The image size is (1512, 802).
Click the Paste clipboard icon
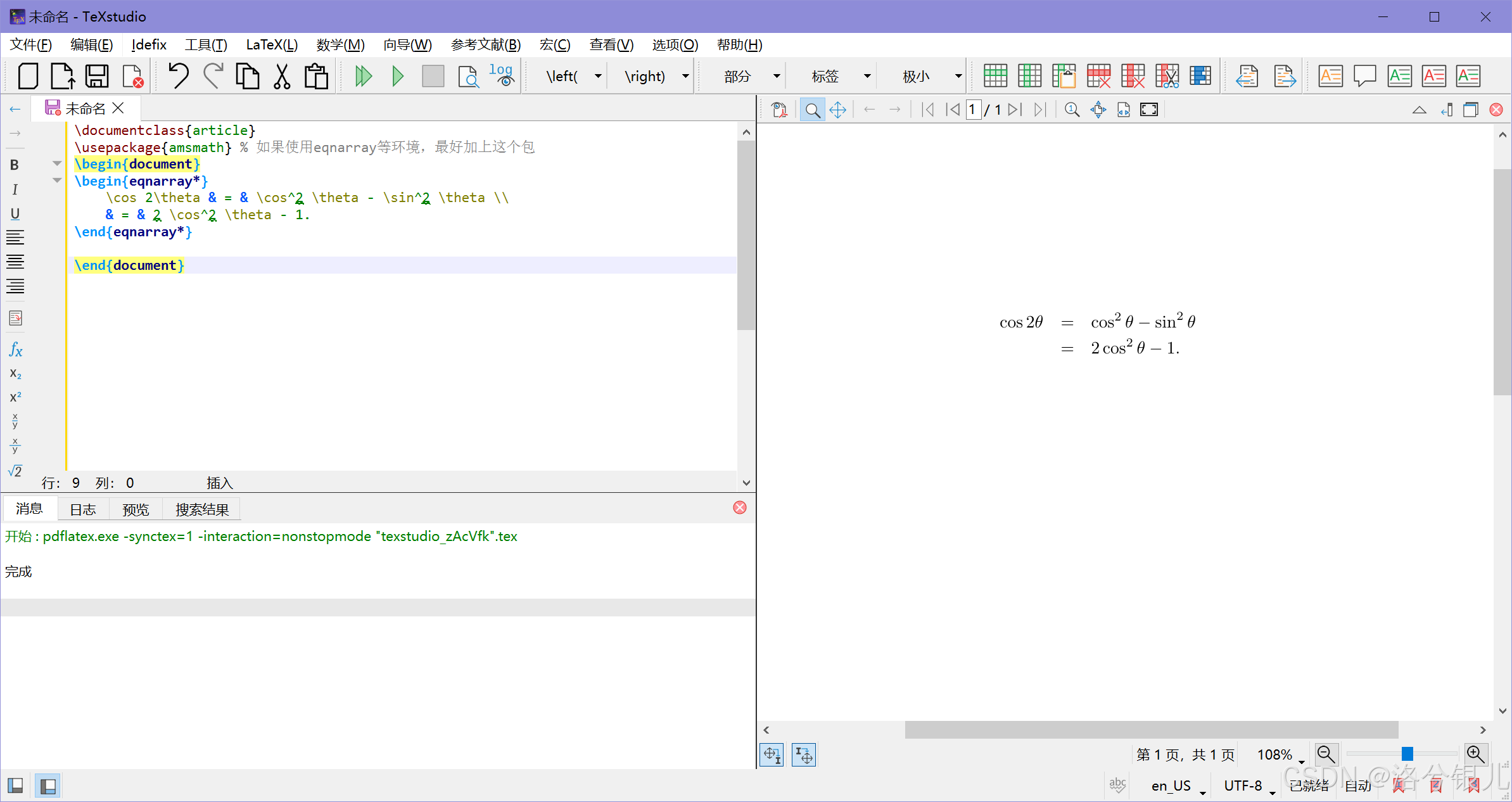pyautogui.click(x=316, y=76)
